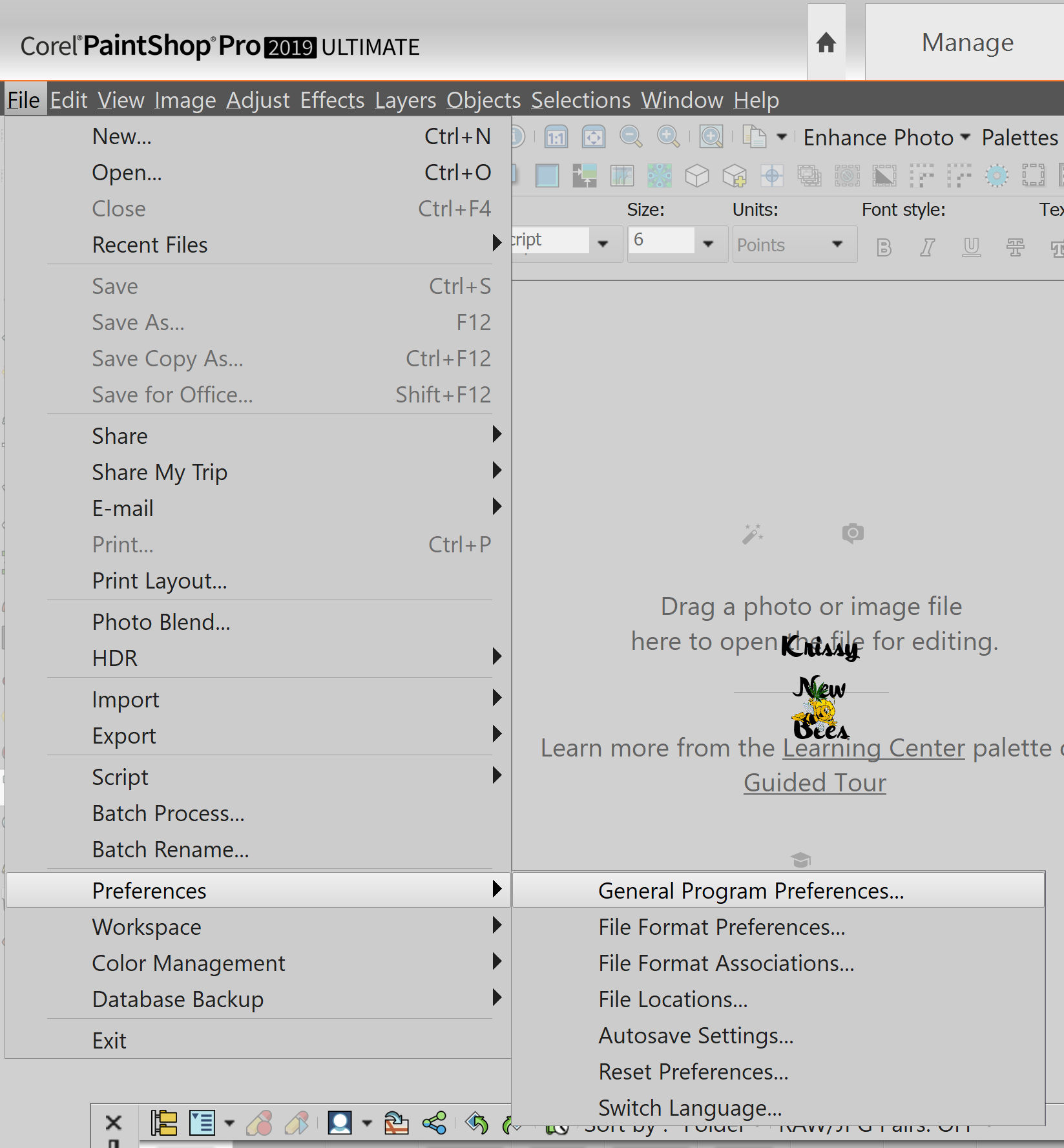Screen dimensions: 1064x1148
Task: Choose Open... from the File menu
Action: (258, 172)
